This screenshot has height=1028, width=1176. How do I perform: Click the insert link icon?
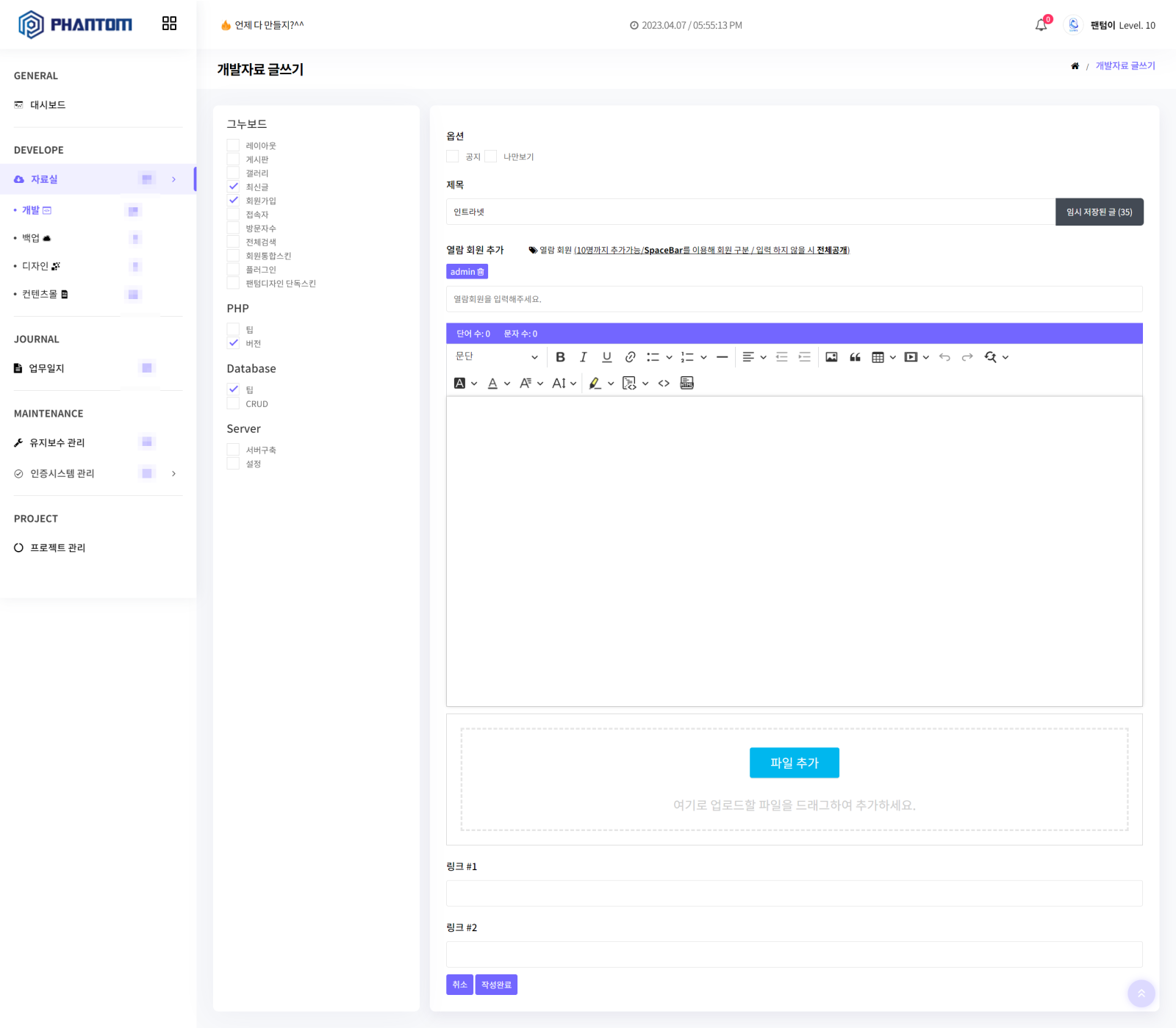(x=630, y=357)
